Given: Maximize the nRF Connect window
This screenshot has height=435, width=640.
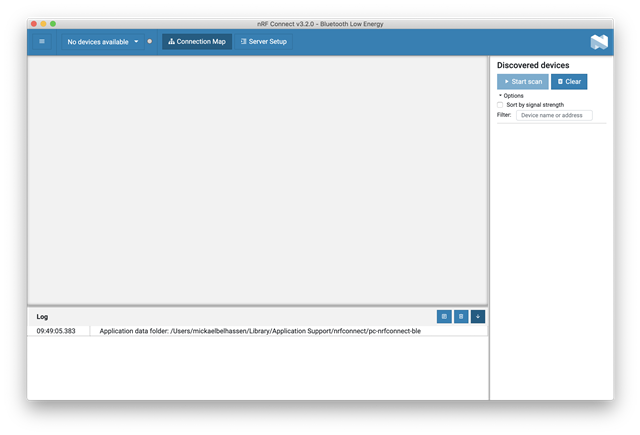Looking at the screenshot, I should coord(53,24).
